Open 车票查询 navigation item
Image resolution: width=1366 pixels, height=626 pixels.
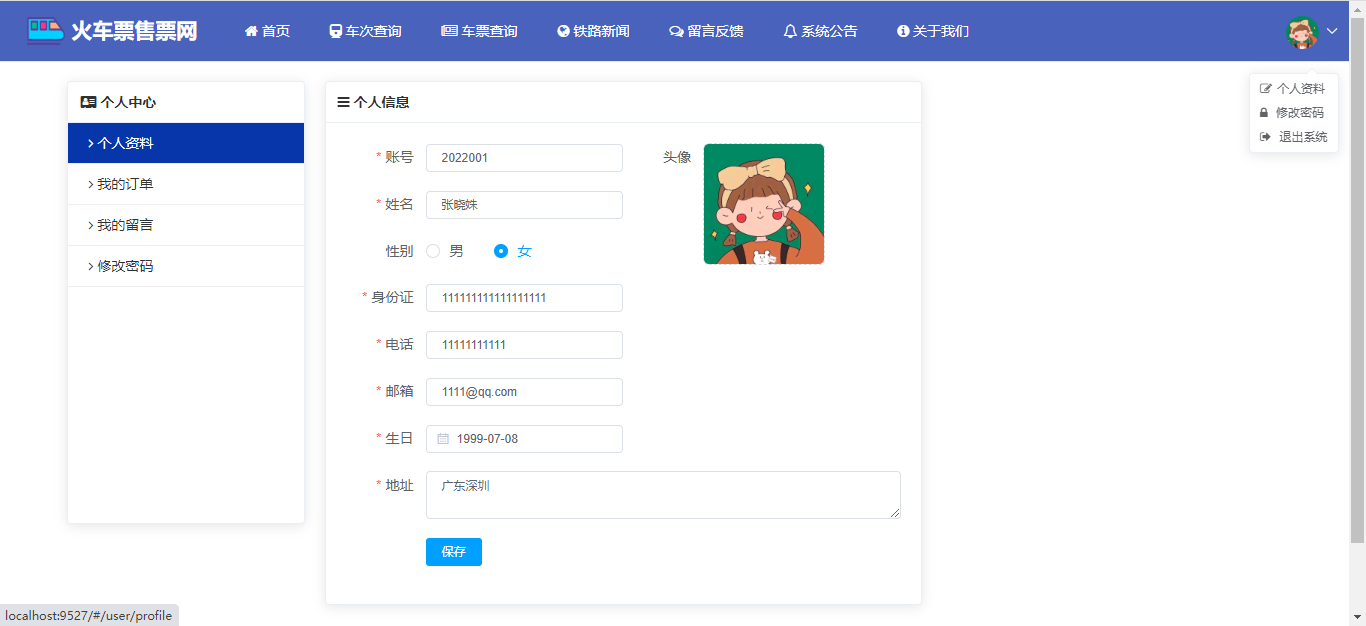(479, 31)
